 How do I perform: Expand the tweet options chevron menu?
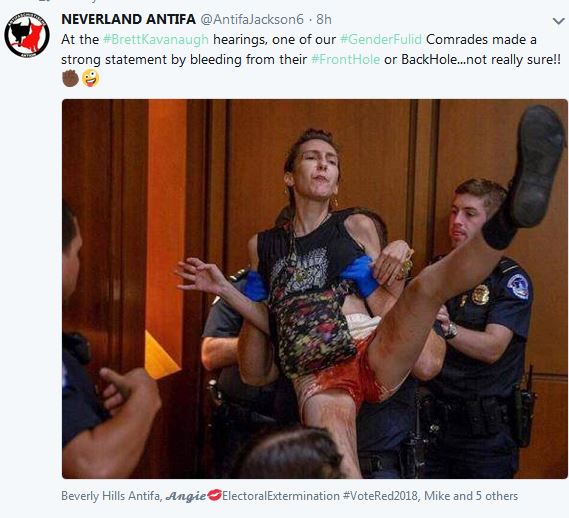pyautogui.click(x=558, y=21)
